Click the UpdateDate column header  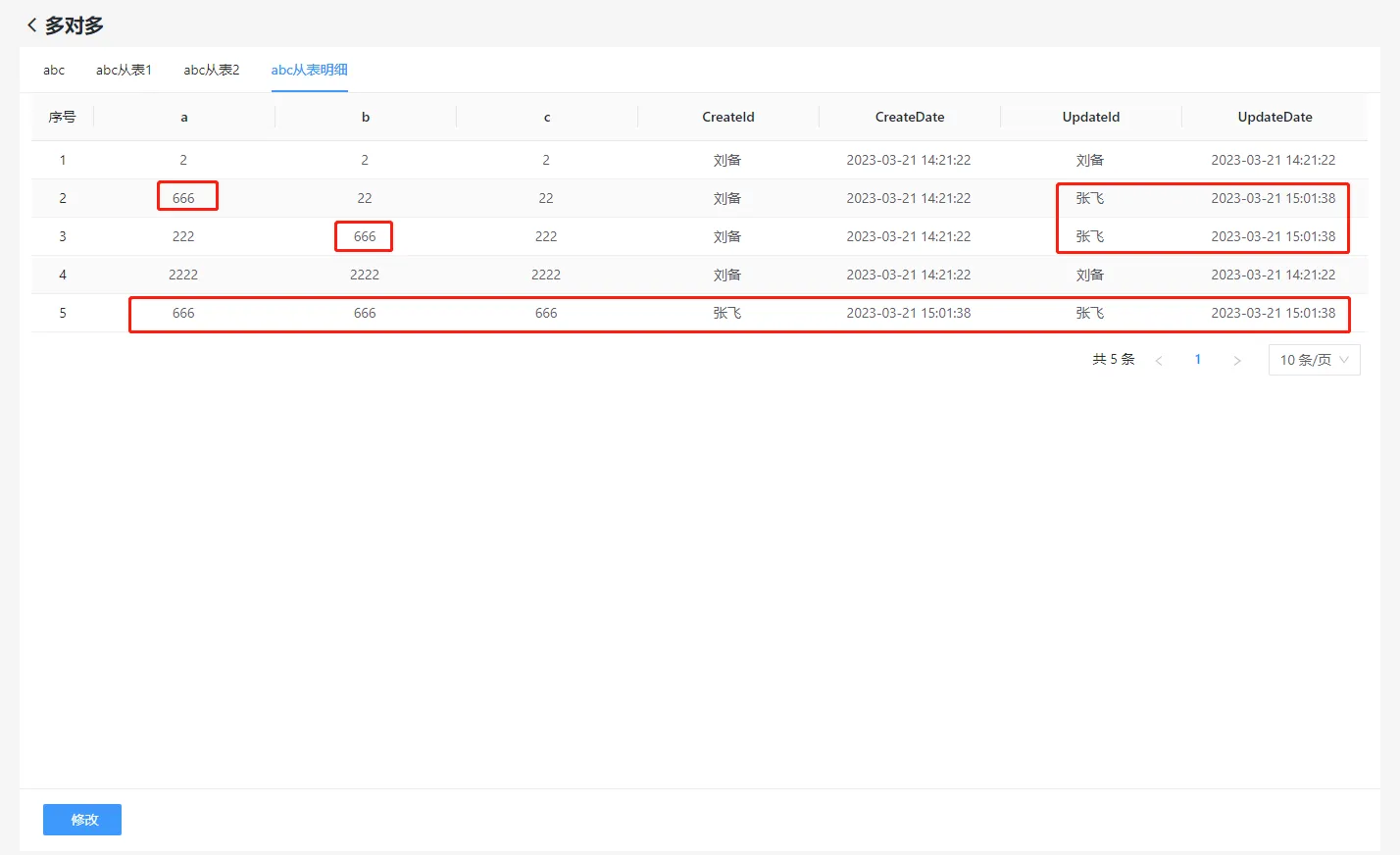click(1275, 117)
